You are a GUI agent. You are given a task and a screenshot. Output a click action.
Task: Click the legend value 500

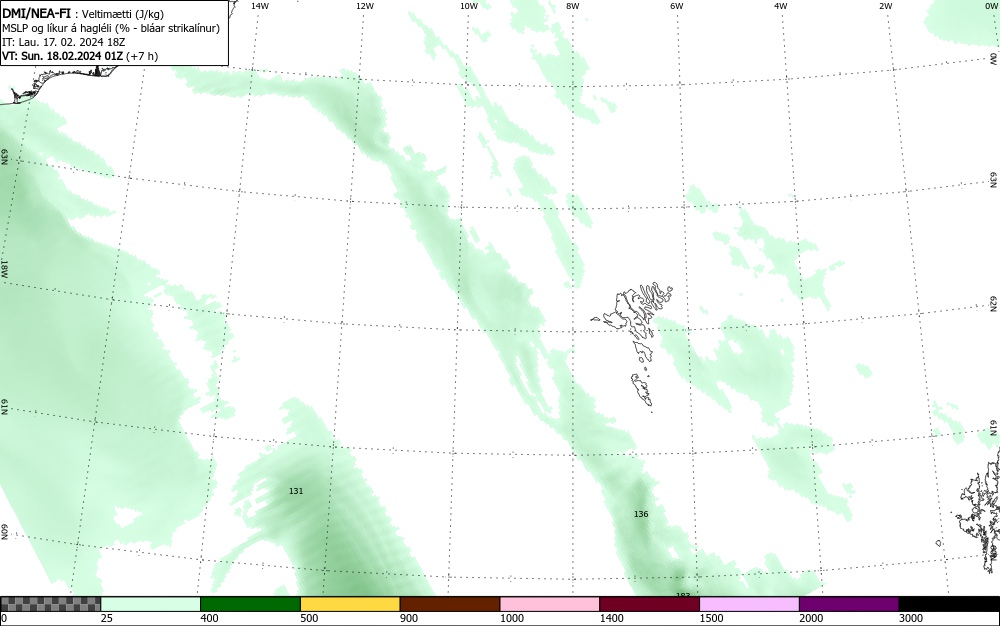pyautogui.click(x=309, y=618)
